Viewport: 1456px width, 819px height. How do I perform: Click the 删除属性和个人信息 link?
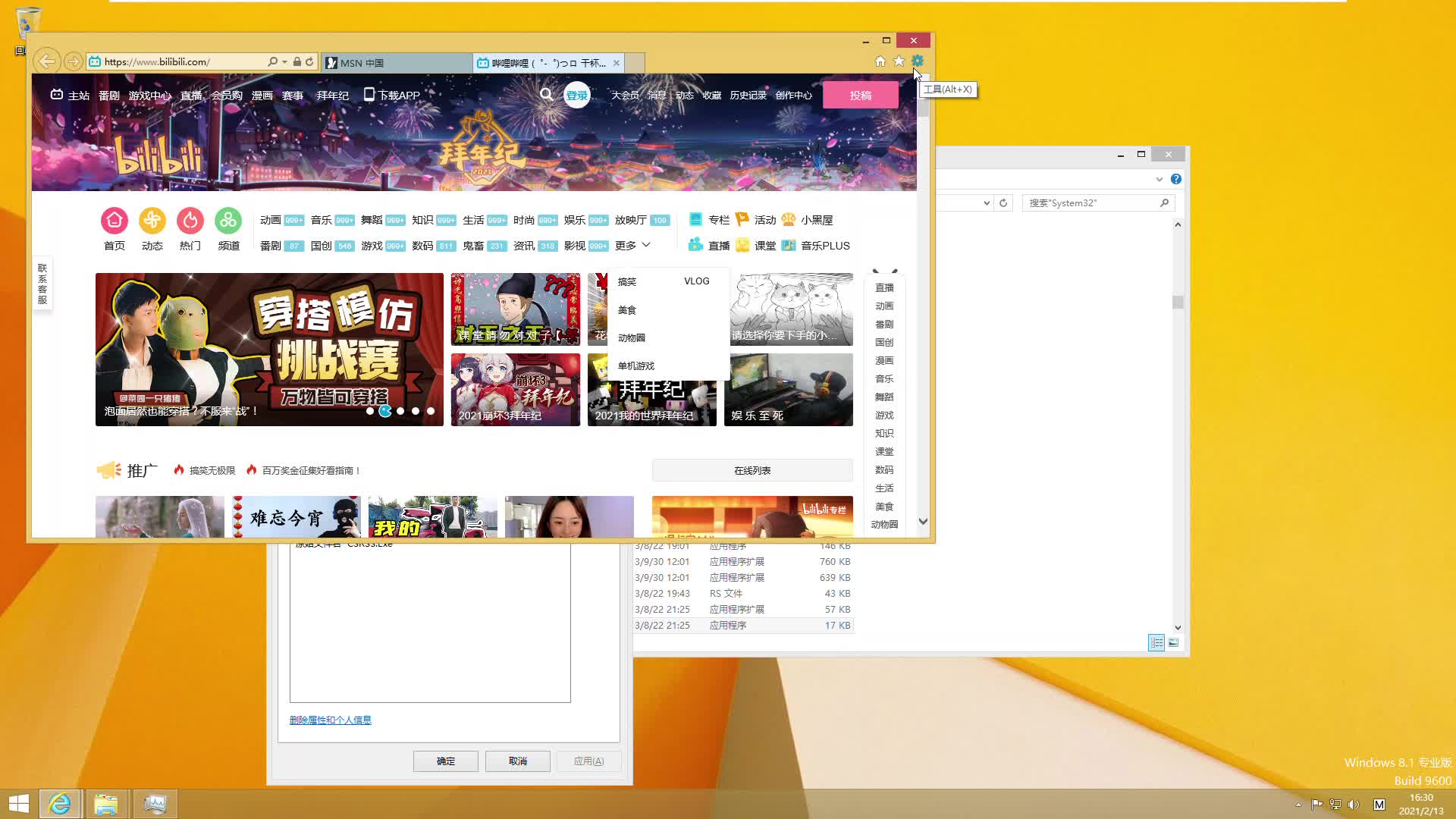tap(330, 720)
